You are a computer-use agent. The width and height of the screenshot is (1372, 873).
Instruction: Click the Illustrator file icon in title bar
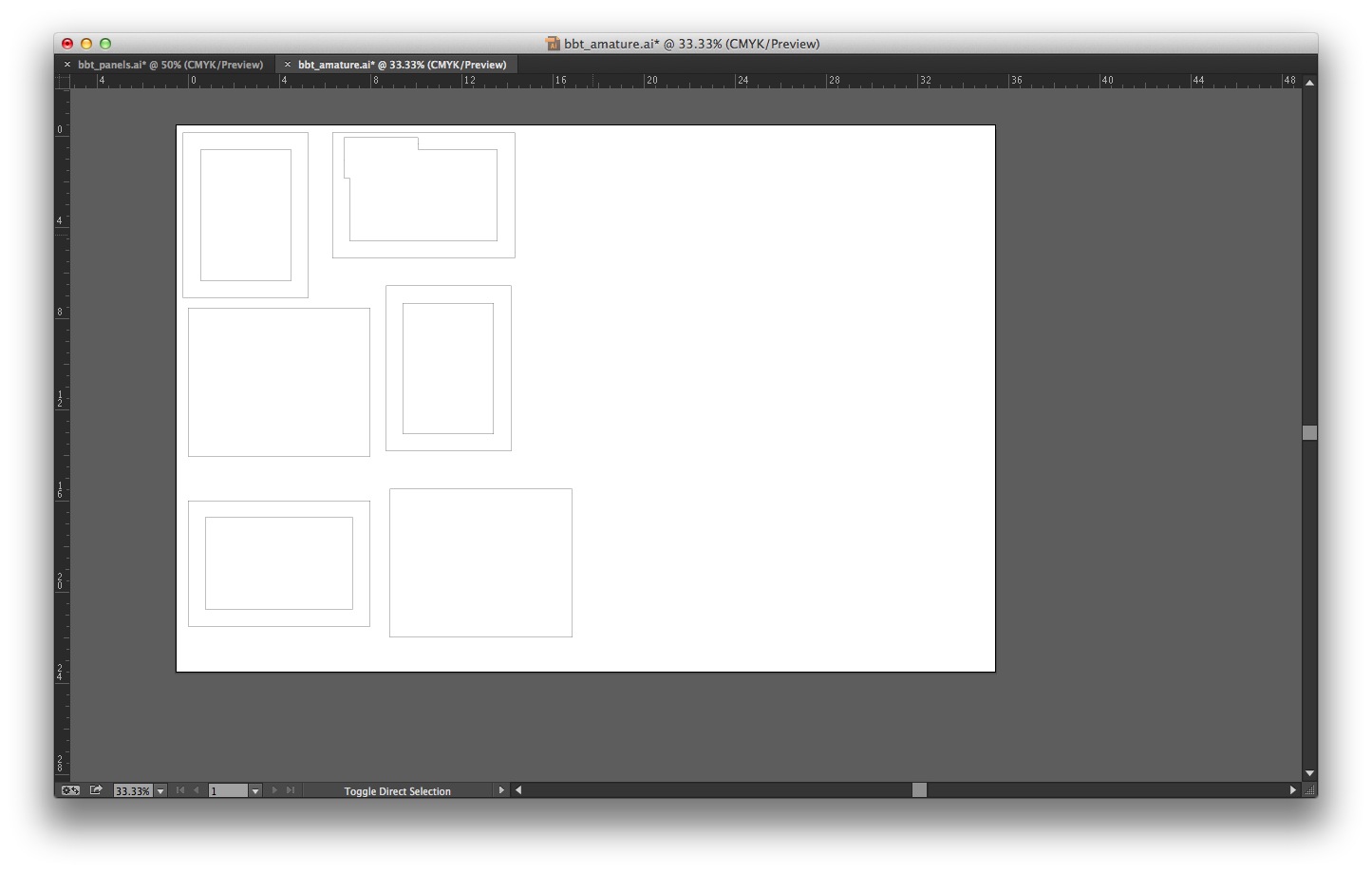coord(553,44)
